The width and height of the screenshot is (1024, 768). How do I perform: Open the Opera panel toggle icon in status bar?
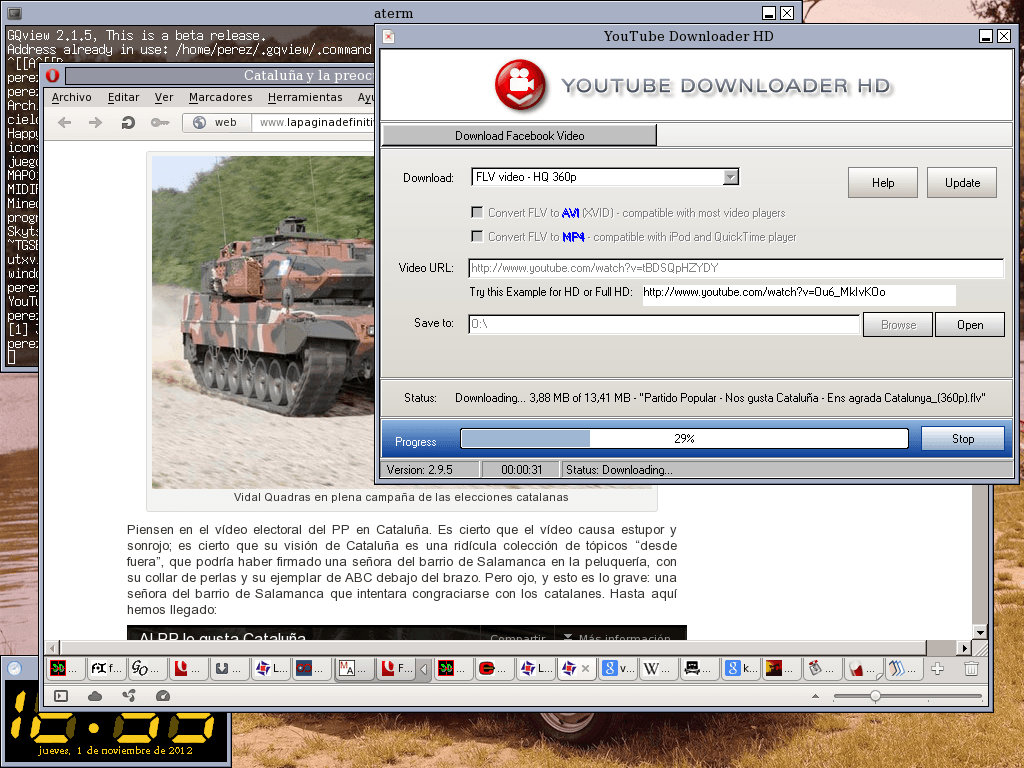click(61, 696)
